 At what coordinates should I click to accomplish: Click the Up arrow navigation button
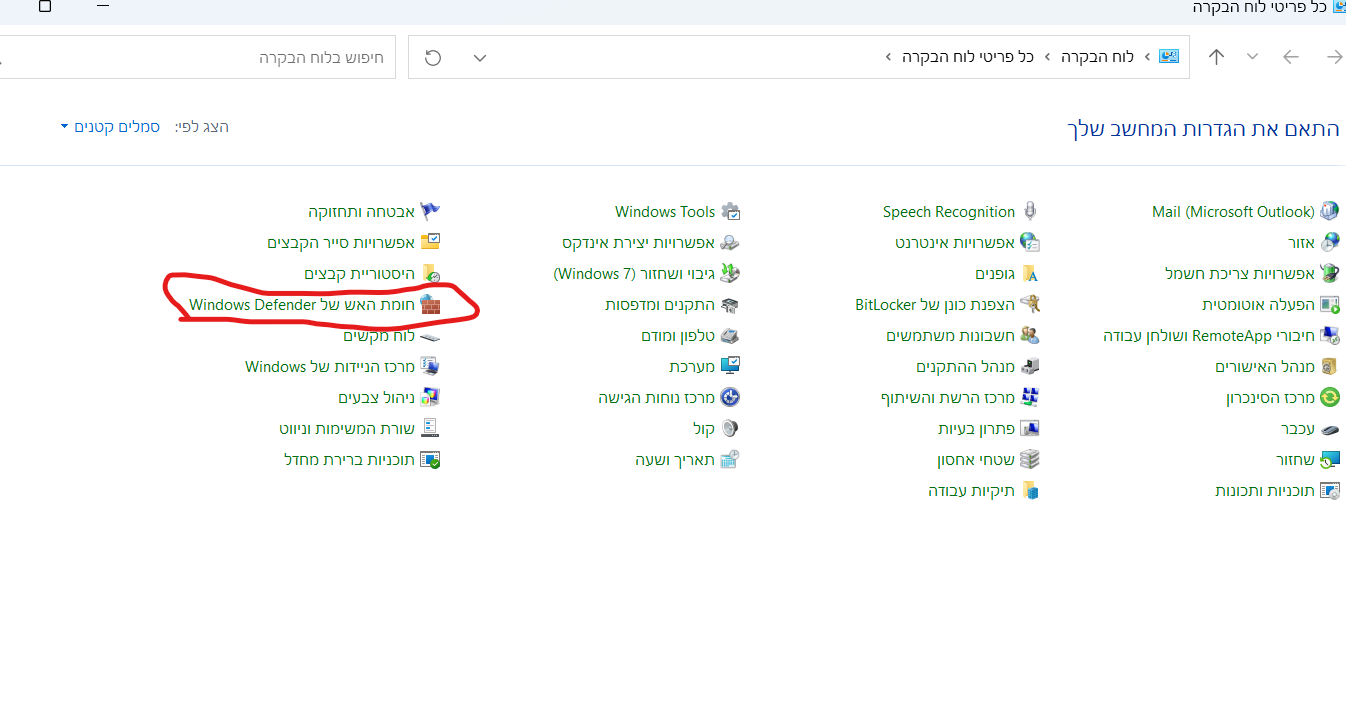1216,57
